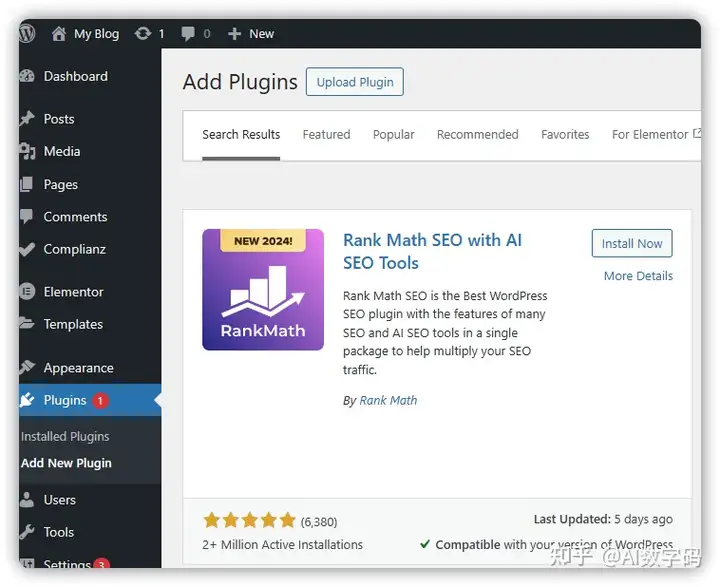Click the Tools wrench icon
This screenshot has height=587, width=720.
27,532
